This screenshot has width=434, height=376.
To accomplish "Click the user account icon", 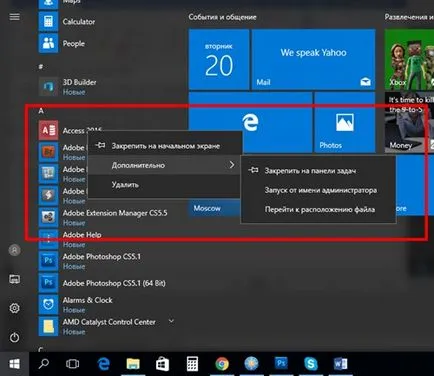I will tap(14, 250).
